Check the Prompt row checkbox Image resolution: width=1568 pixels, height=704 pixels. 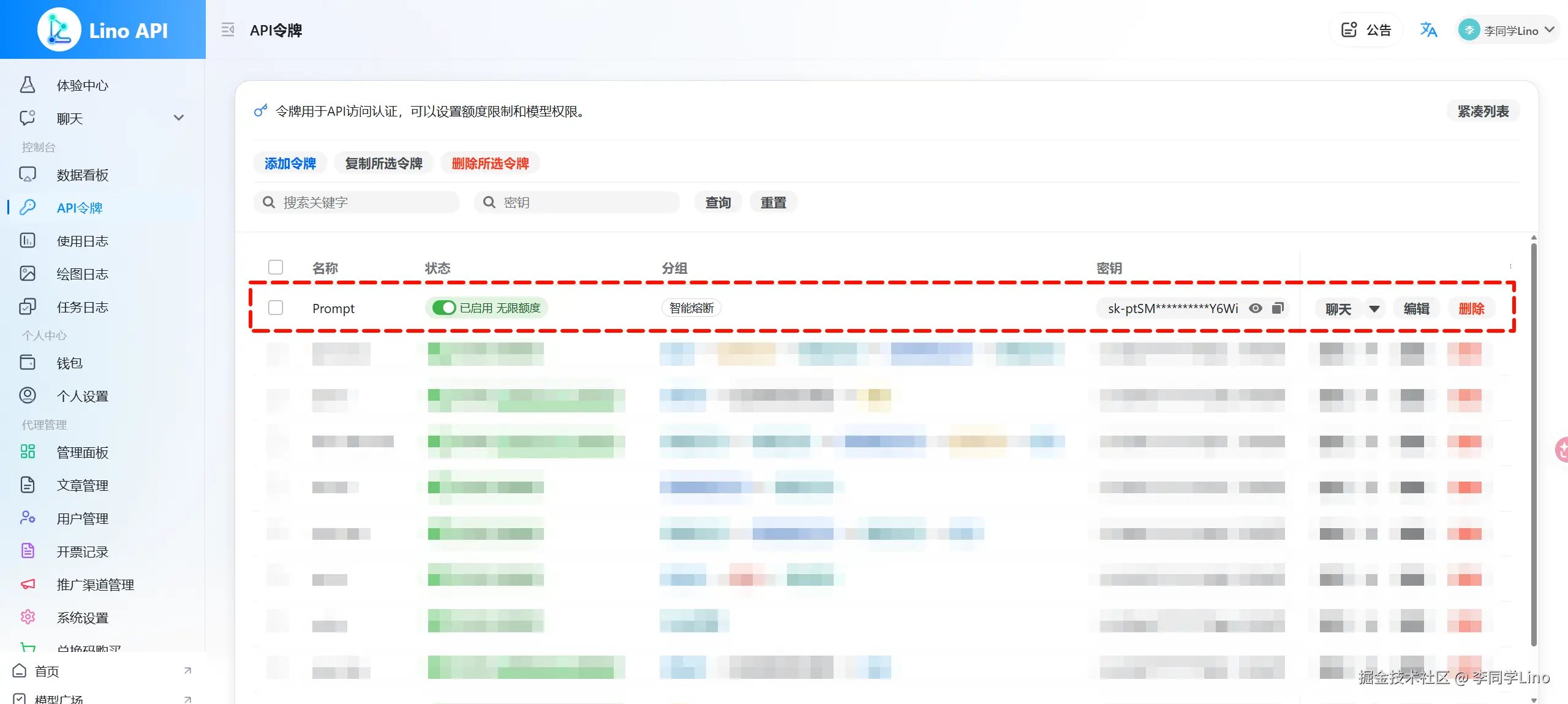click(276, 308)
